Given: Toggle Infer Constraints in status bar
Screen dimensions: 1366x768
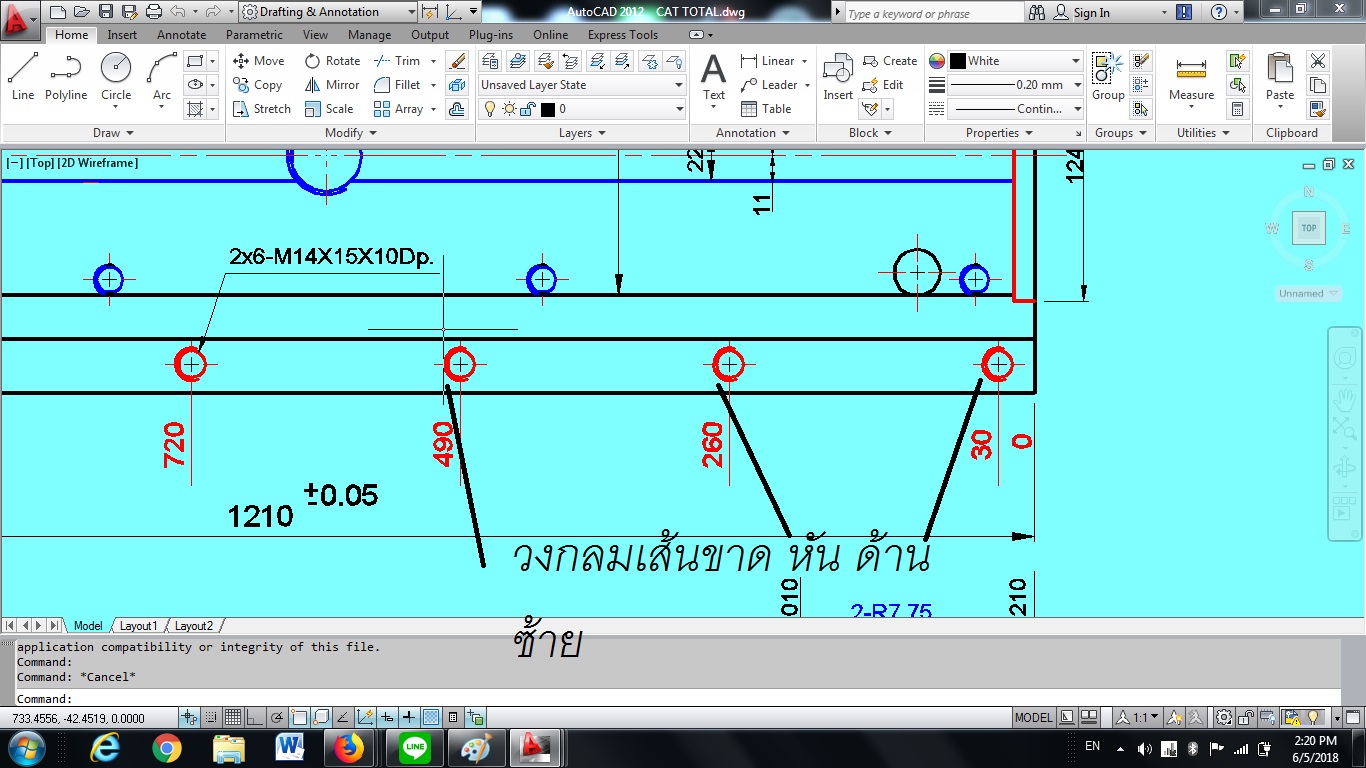Looking at the screenshot, I should [x=189, y=717].
